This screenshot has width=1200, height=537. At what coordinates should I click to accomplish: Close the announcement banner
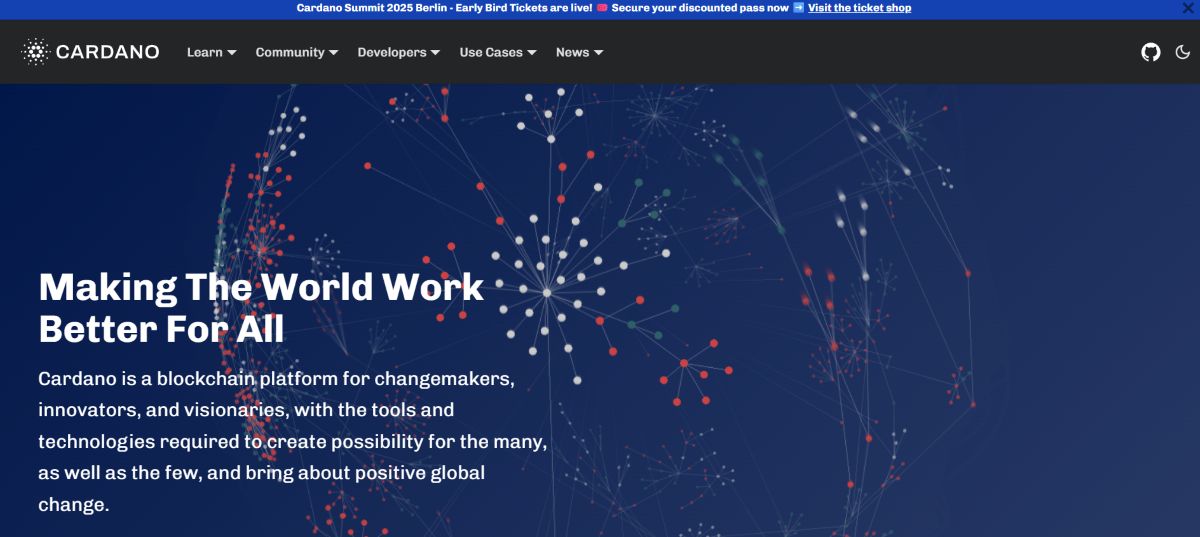coord(1188,8)
